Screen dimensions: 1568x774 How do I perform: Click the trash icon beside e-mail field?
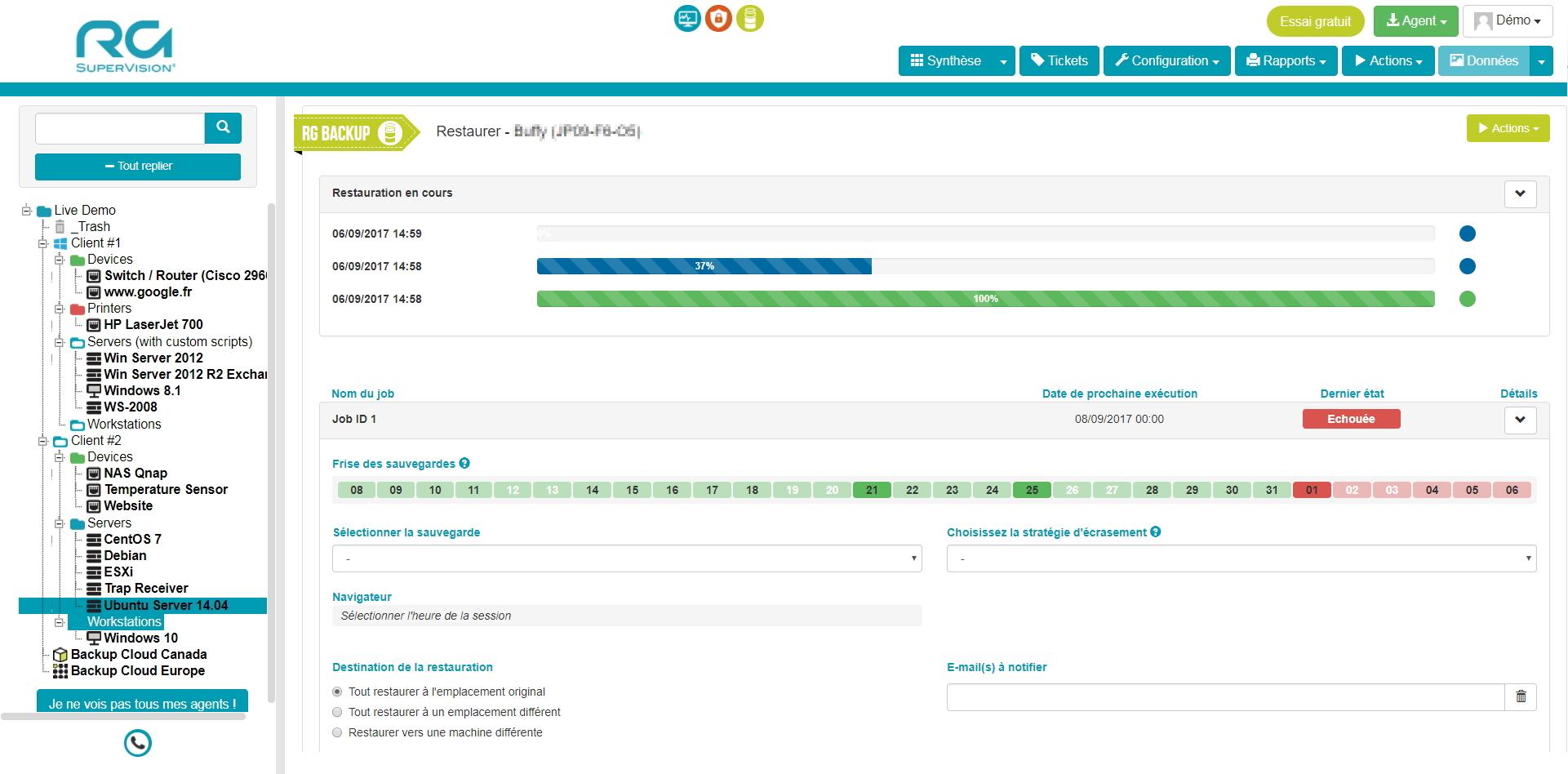1521,696
